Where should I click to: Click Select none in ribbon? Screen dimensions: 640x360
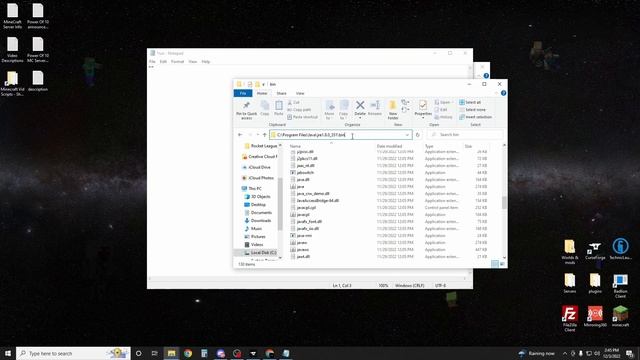pos(473,110)
